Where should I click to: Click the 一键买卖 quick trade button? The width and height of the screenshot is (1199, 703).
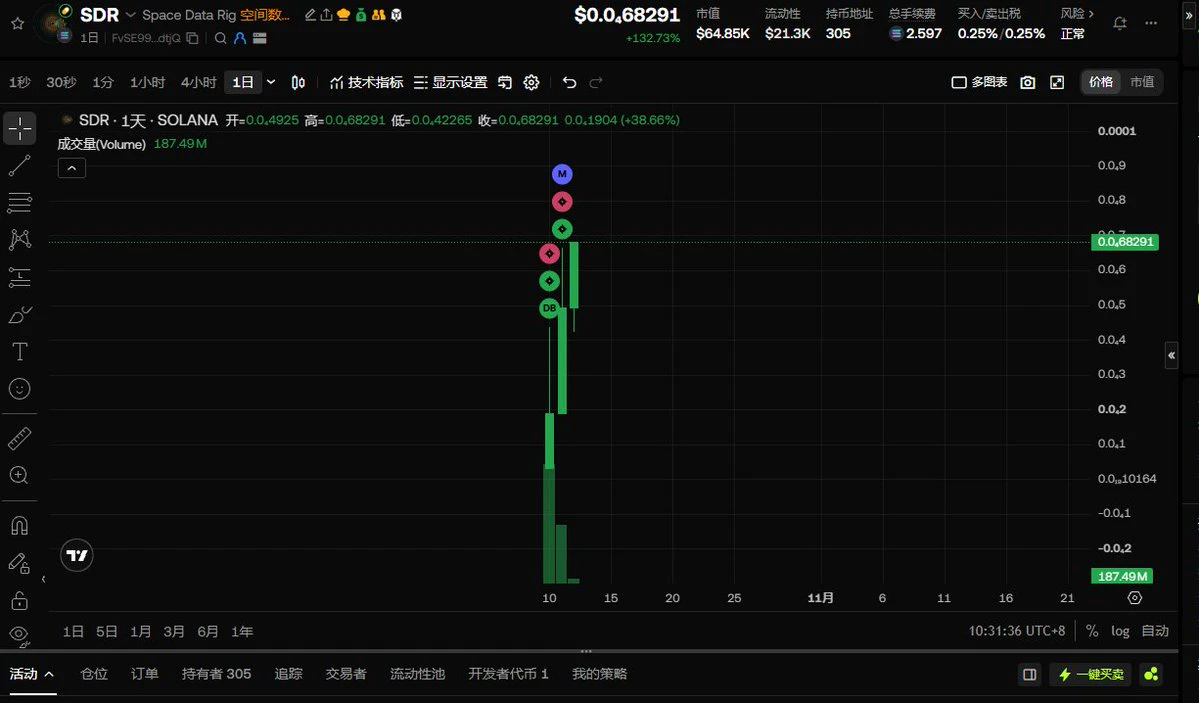click(x=1090, y=674)
